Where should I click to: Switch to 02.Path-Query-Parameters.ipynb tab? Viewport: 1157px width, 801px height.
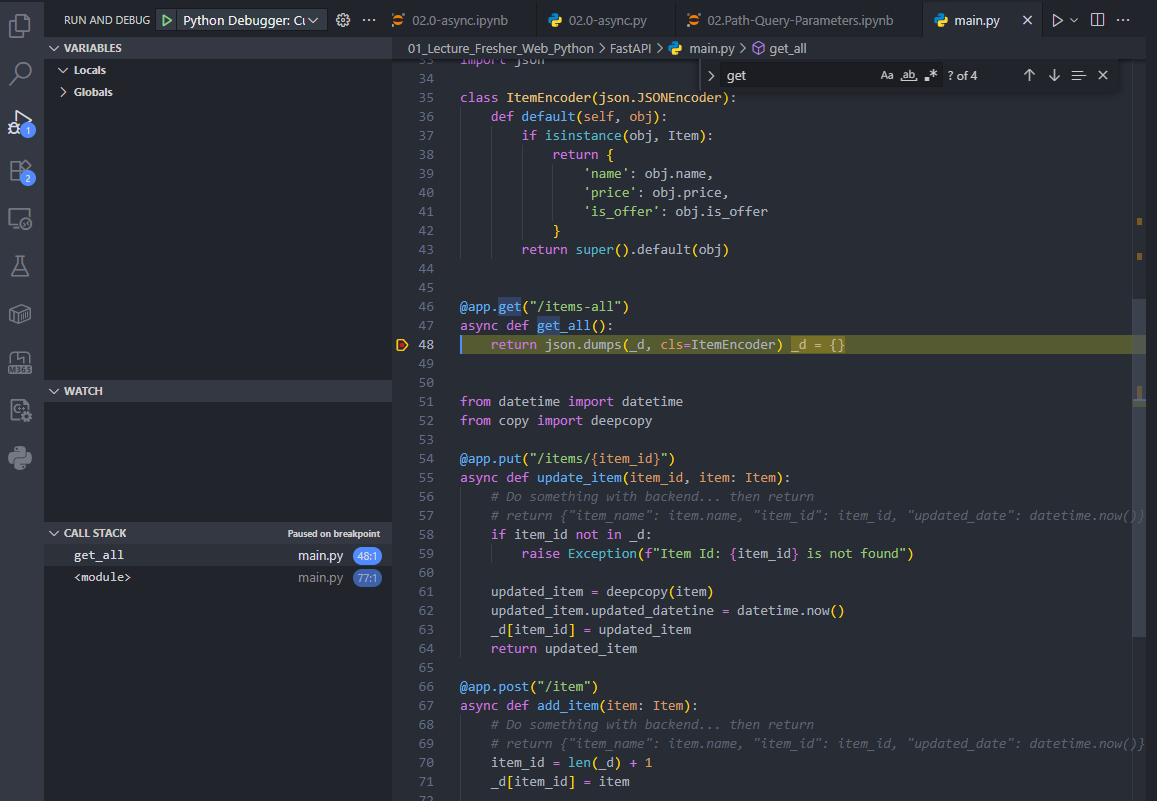tap(800, 21)
